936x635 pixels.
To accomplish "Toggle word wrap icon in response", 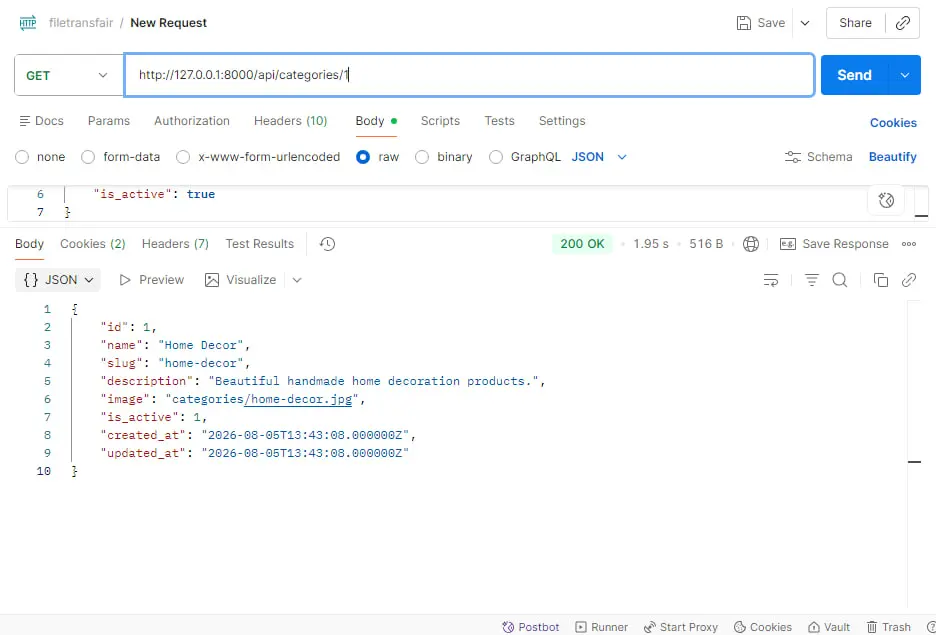I will pos(771,280).
